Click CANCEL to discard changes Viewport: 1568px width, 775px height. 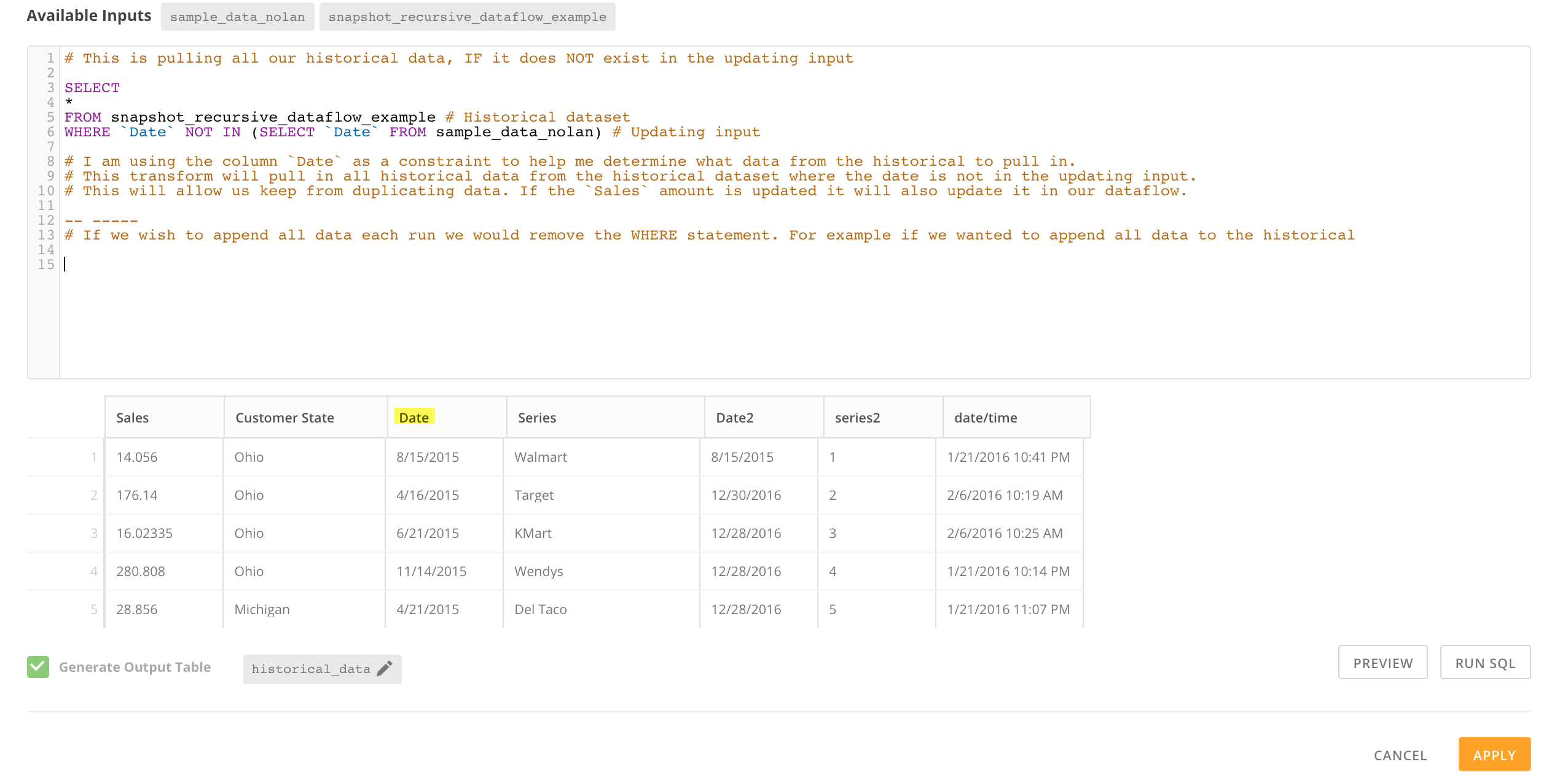click(x=1400, y=754)
